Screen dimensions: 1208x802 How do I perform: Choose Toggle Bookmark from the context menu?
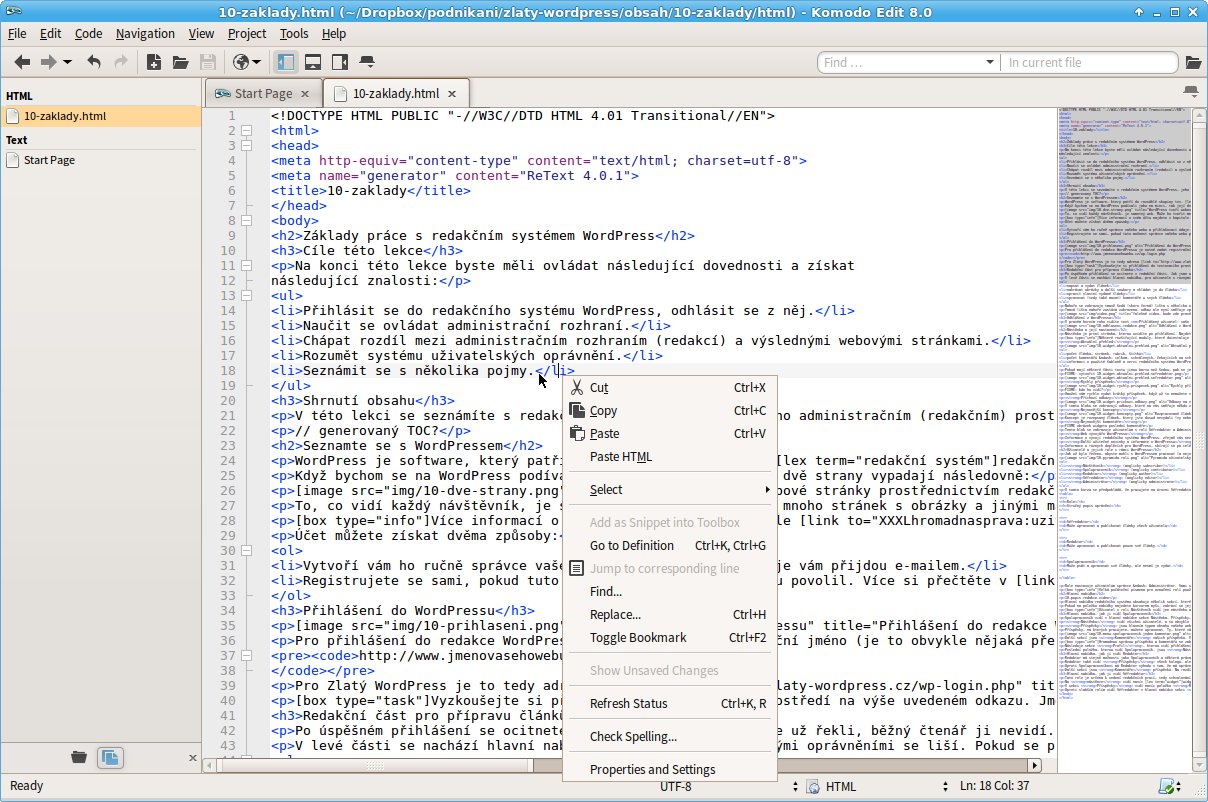670,638
